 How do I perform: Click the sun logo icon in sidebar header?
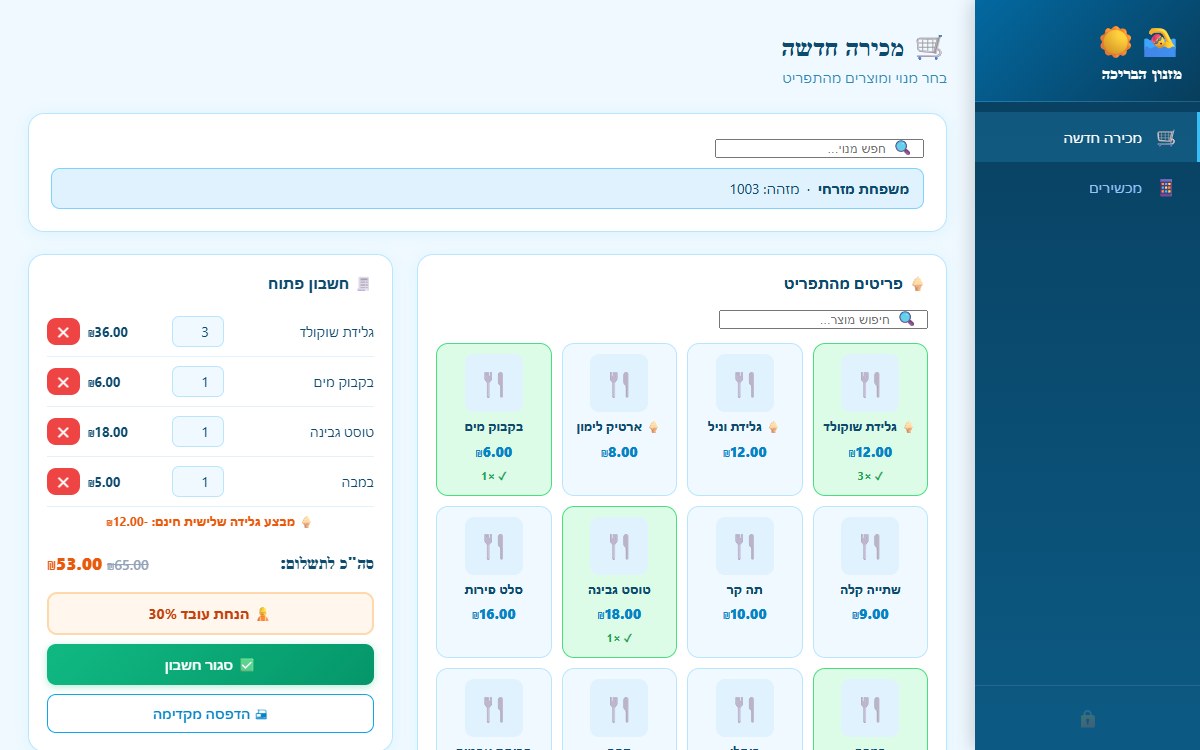tap(1115, 42)
